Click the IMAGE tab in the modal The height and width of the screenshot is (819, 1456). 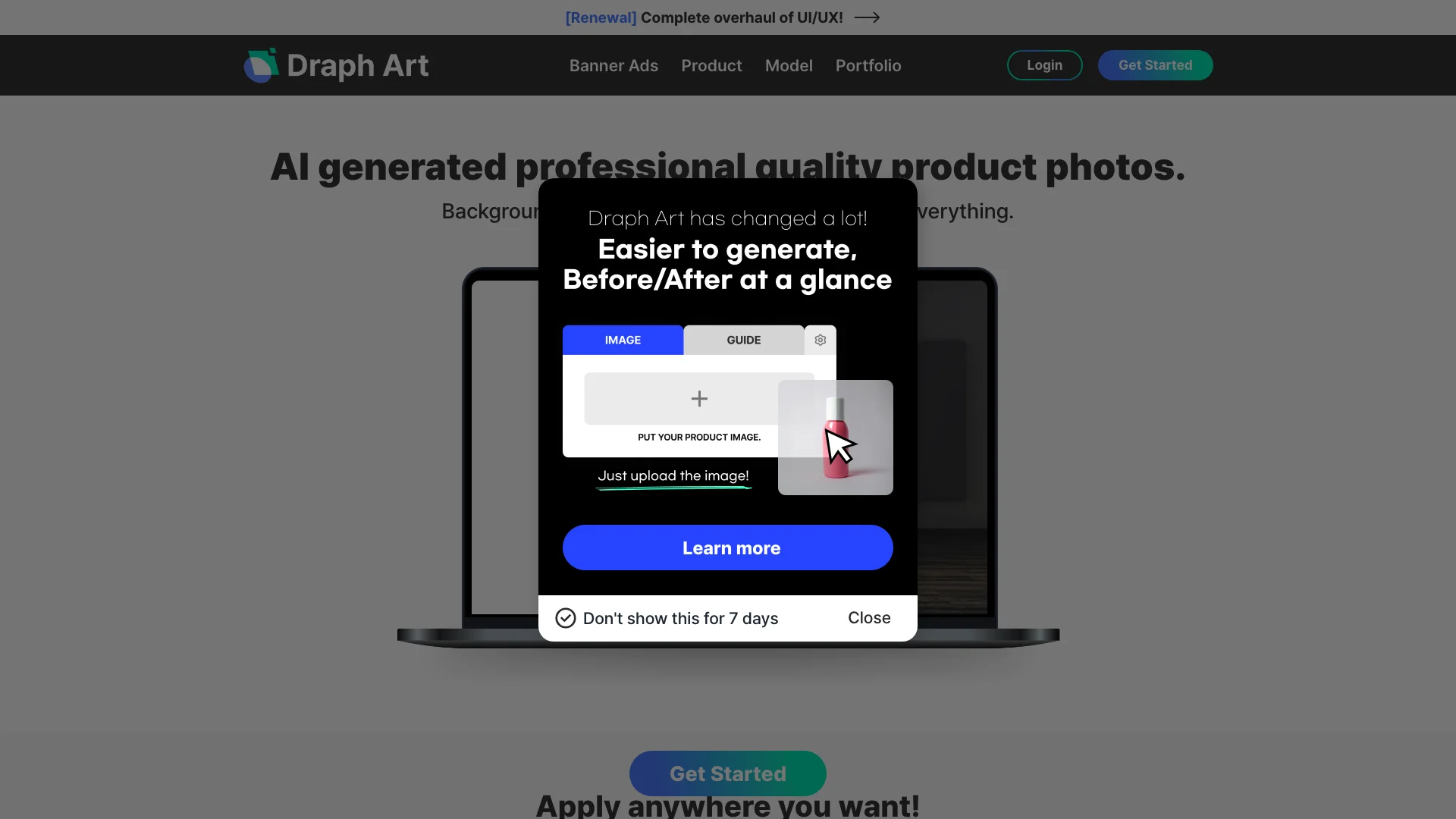622,339
